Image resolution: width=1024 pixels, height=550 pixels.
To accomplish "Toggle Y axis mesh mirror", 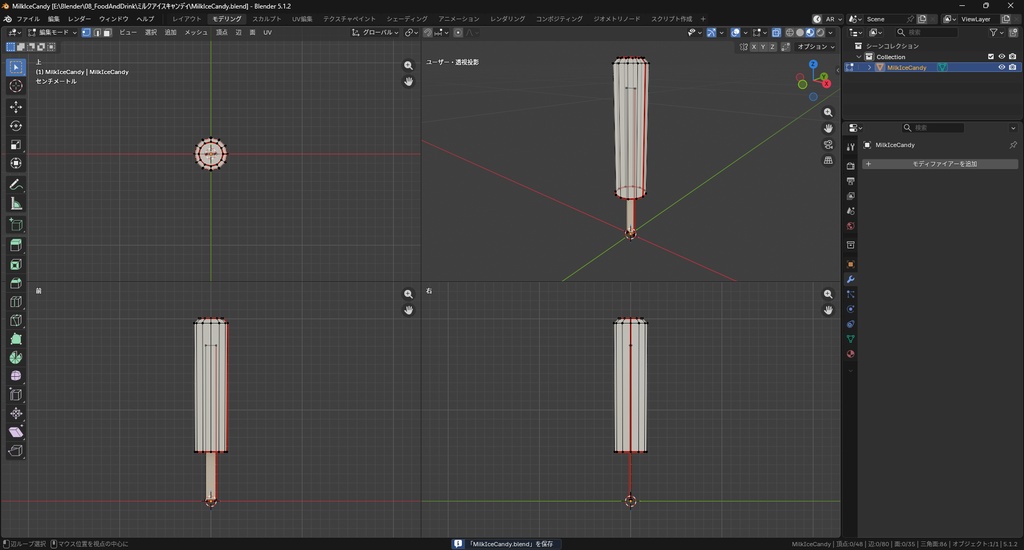I will click(763, 47).
